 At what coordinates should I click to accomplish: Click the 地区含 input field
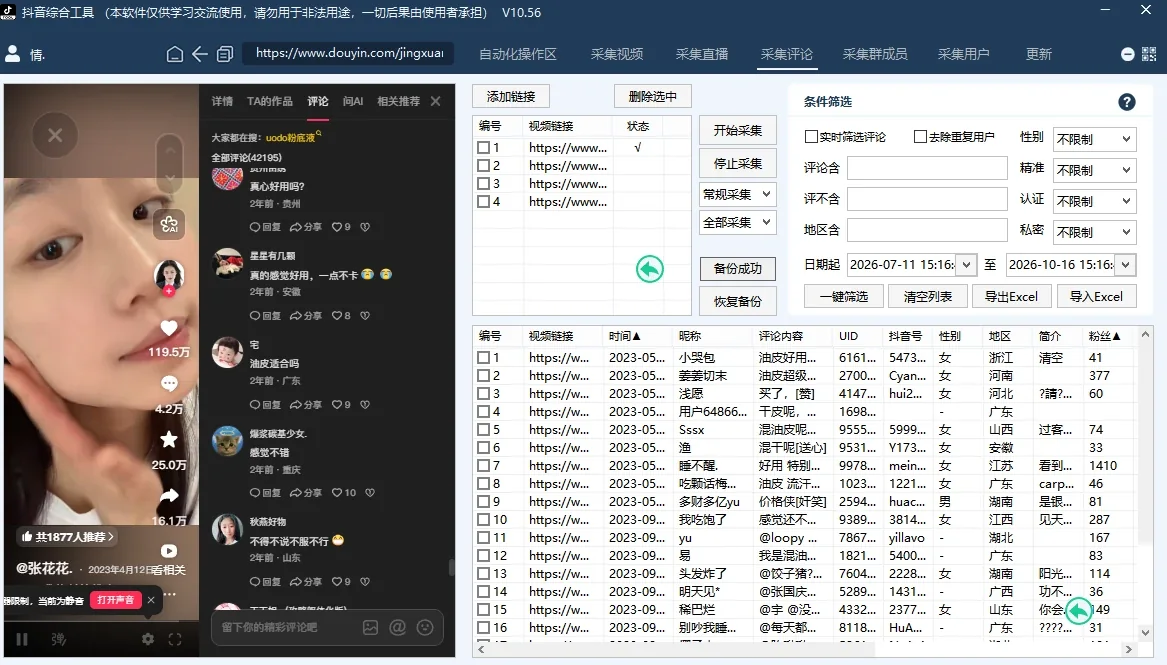[x=927, y=230]
